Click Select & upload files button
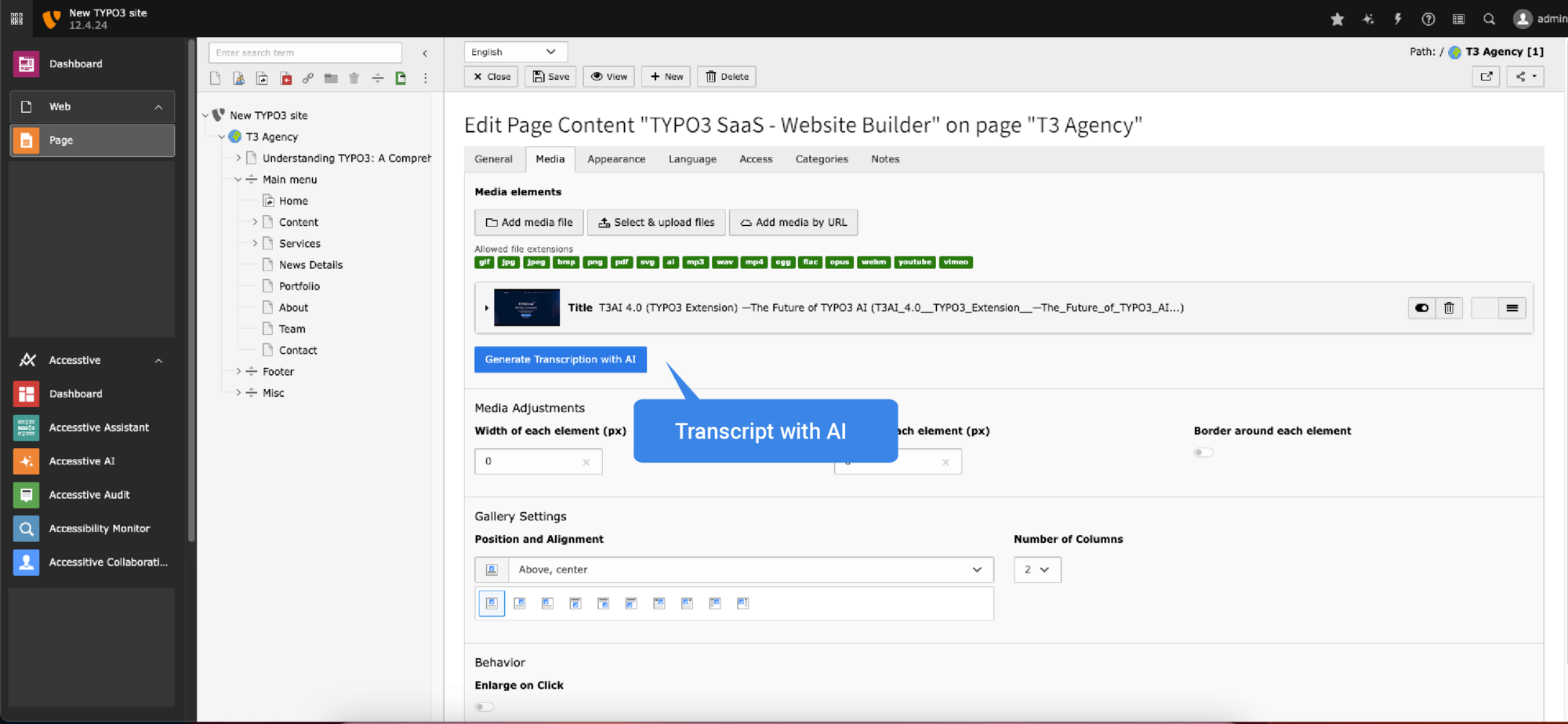The height and width of the screenshot is (724, 1568). 656,223
